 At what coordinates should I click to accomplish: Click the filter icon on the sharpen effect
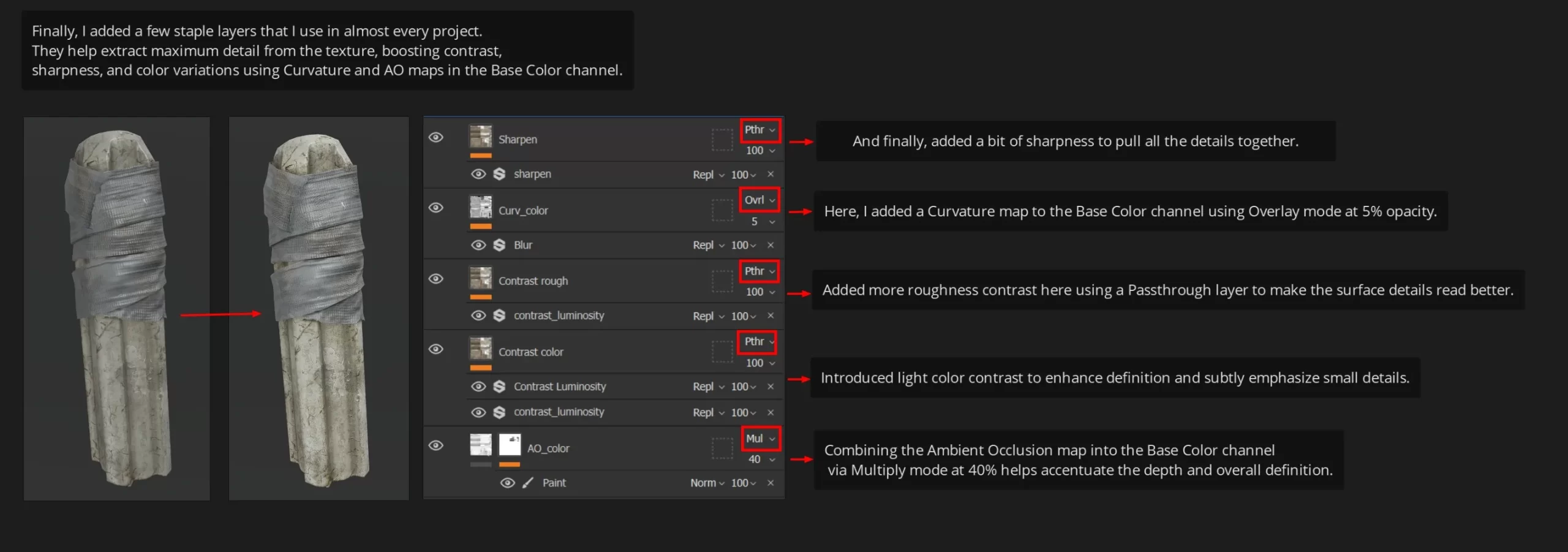point(499,174)
